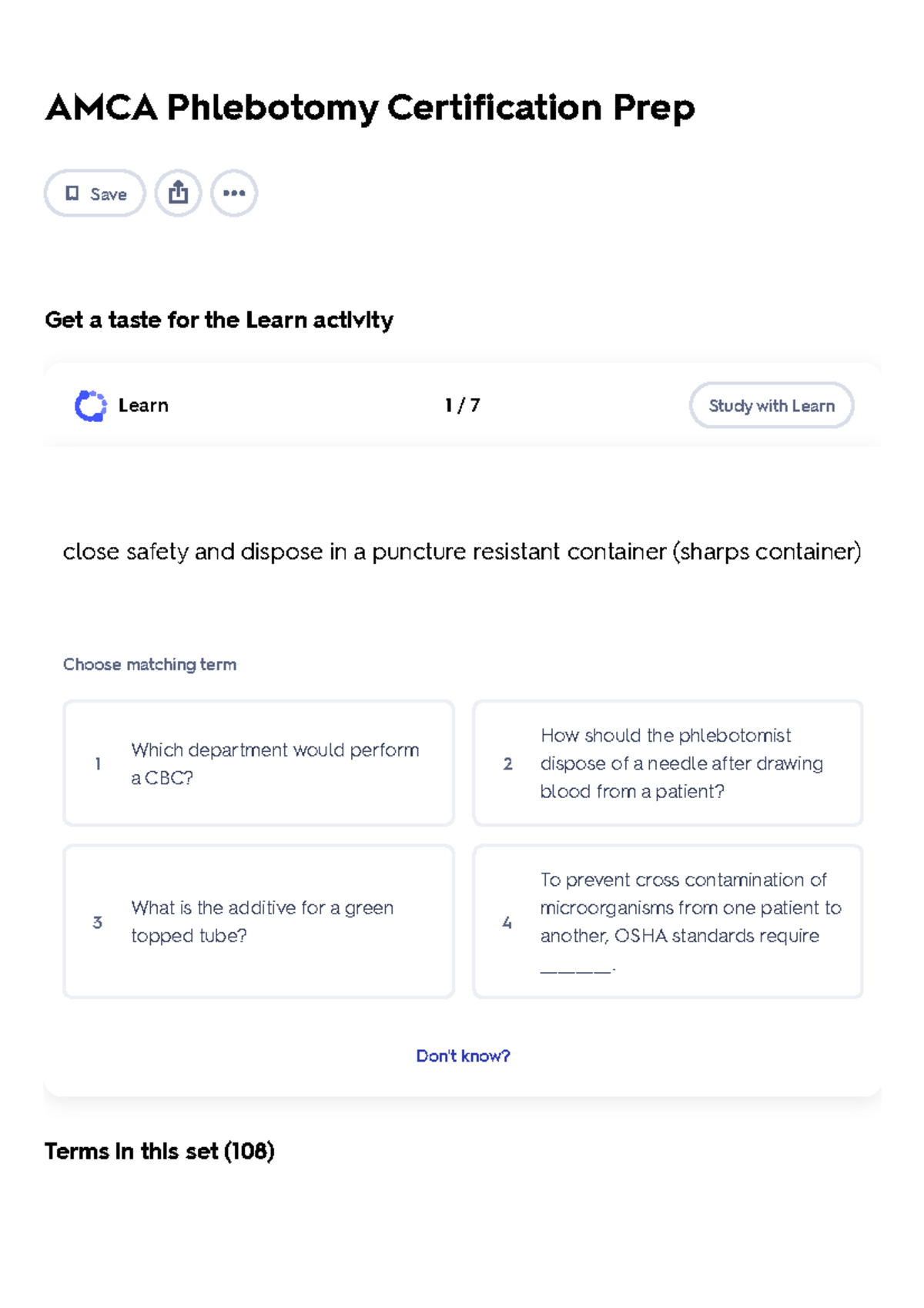Select the OSHA cross contamination answer

click(668, 921)
